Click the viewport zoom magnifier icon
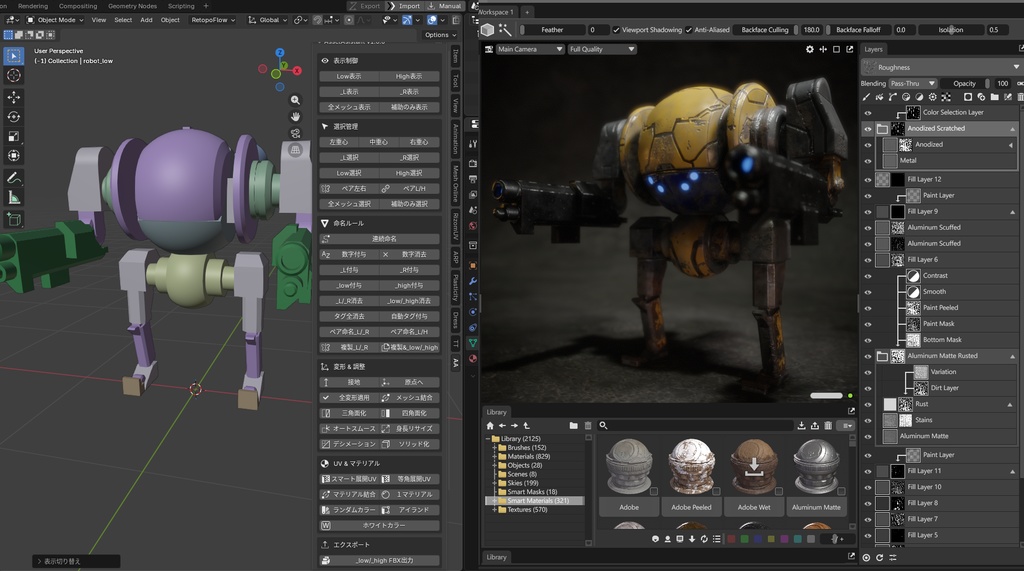 click(x=295, y=100)
